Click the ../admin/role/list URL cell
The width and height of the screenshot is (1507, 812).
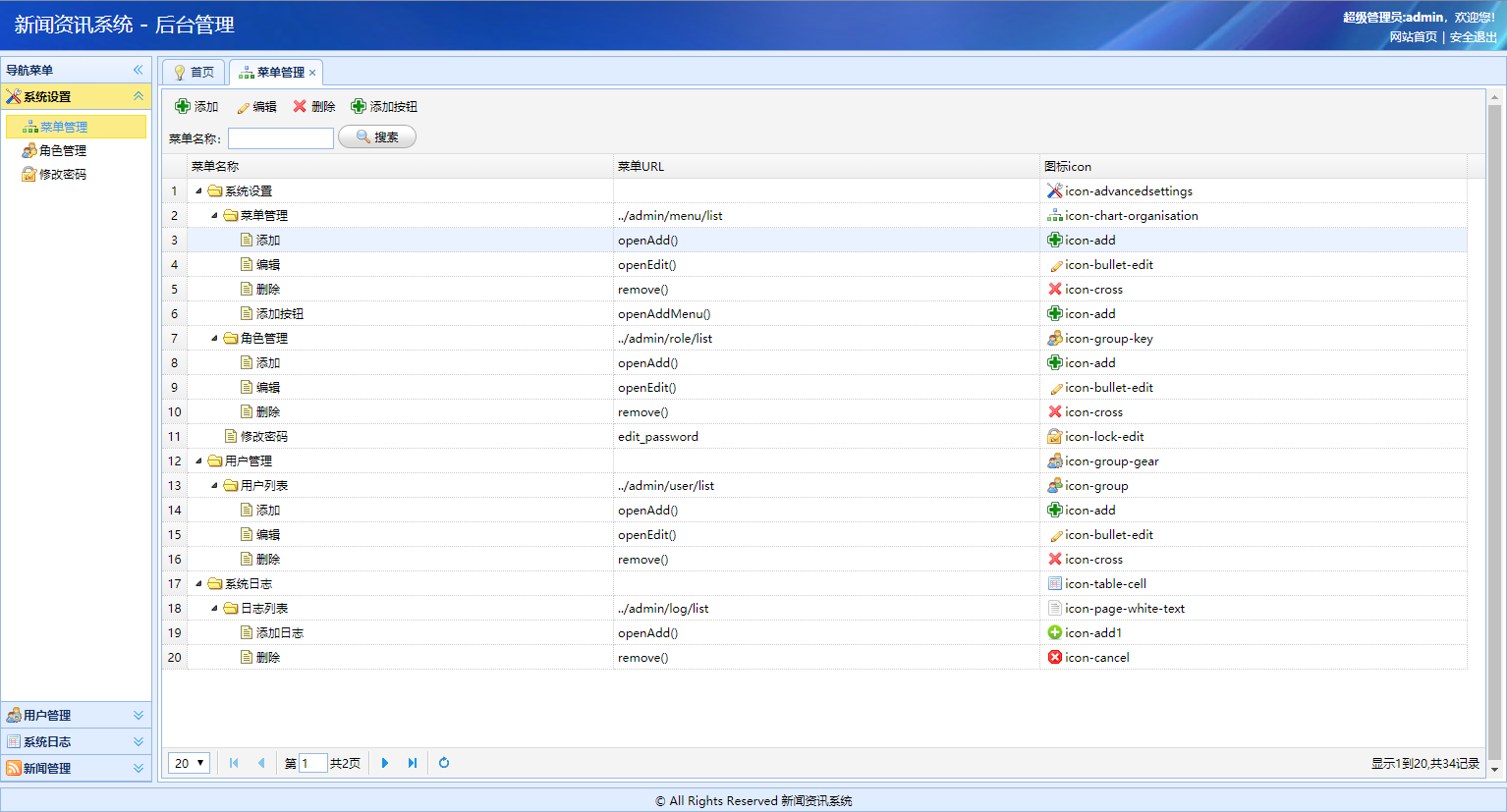pos(827,338)
